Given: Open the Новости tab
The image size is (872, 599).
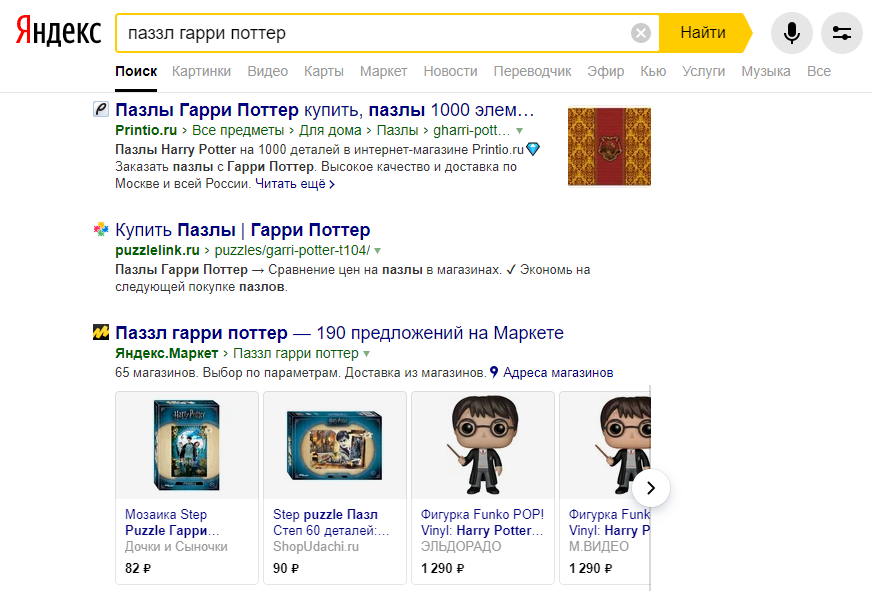Looking at the screenshot, I should (450, 71).
